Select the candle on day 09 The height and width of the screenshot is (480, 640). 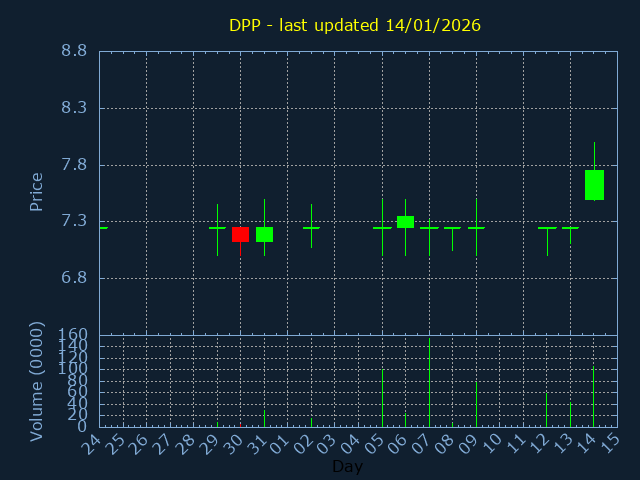pyautogui.click(x=476, y=228)
